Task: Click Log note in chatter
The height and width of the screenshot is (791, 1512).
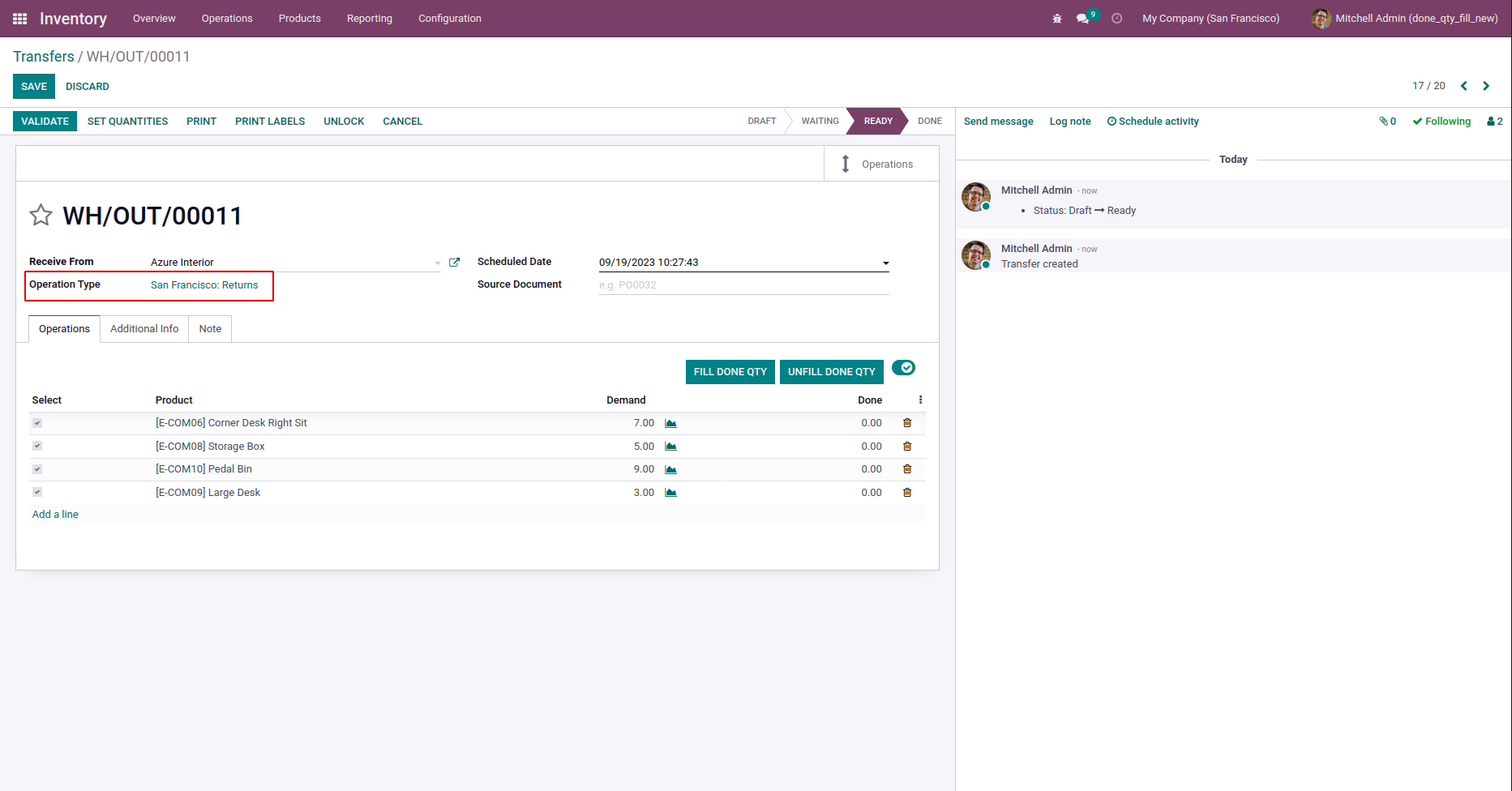Action: point(1070,122)
